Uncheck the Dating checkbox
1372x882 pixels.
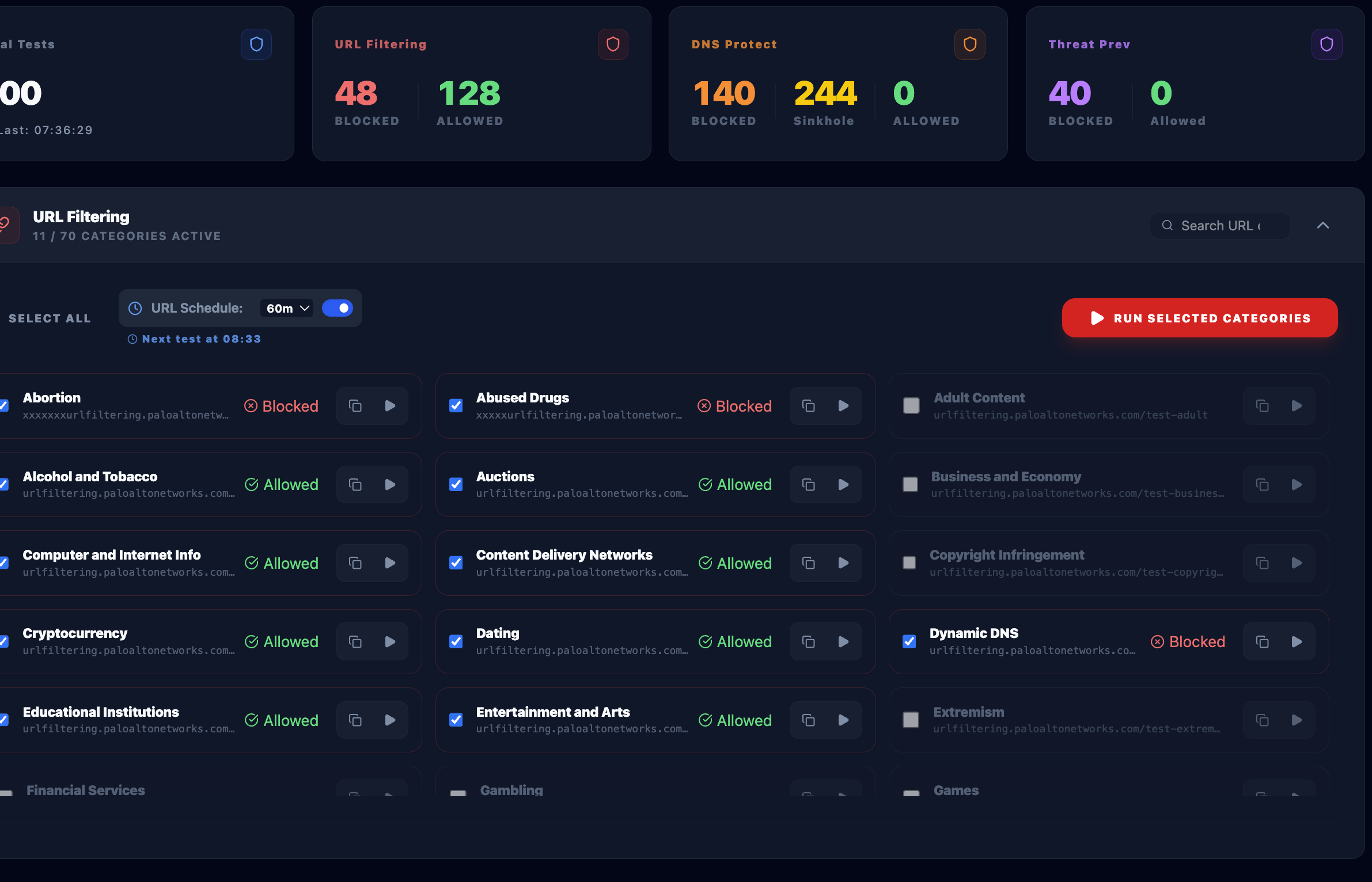(456, 641)
